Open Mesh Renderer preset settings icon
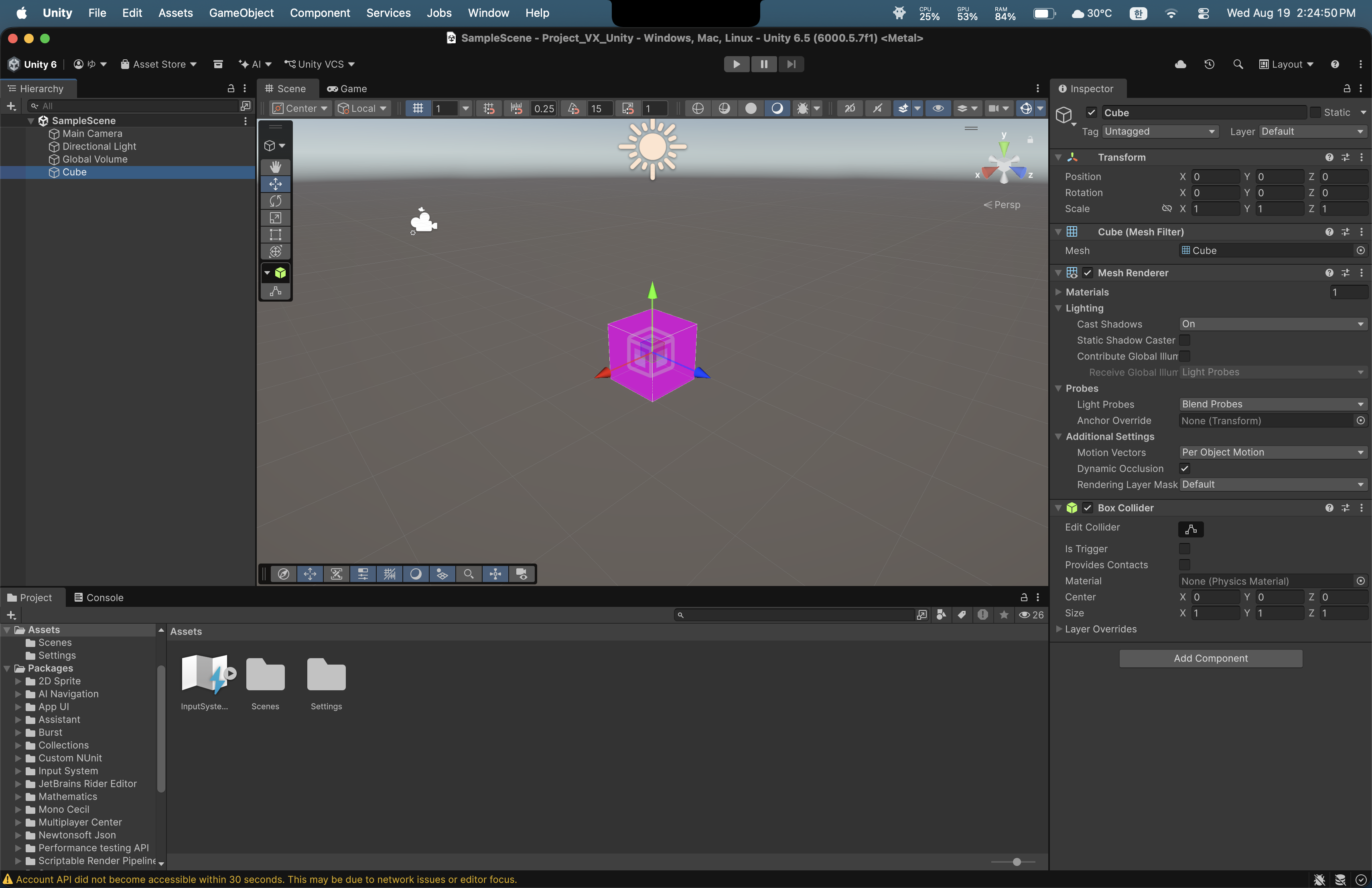Screen dimensions: 1372x888 point(1345,273)
